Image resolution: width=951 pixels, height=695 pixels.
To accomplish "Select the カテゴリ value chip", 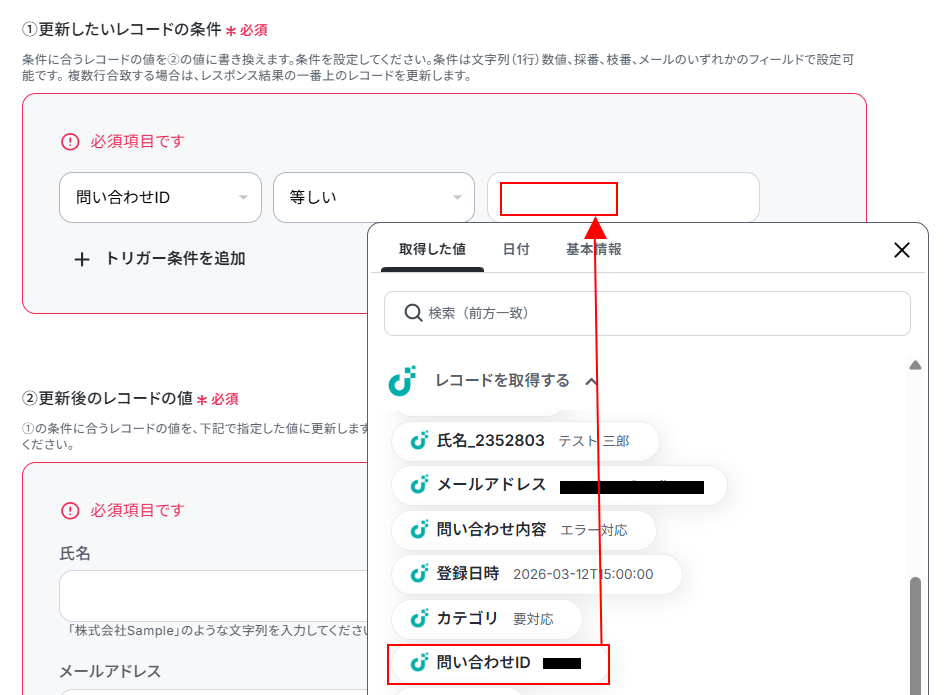I will (487, 619).
